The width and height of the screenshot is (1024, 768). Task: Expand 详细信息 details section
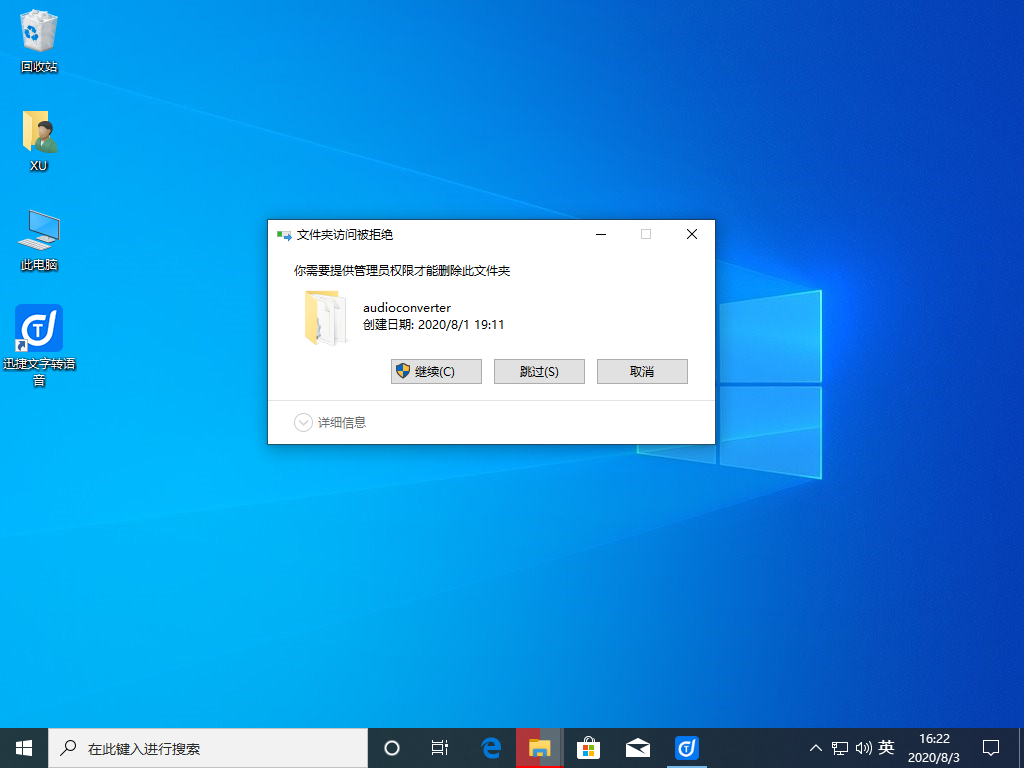[331, 423]
